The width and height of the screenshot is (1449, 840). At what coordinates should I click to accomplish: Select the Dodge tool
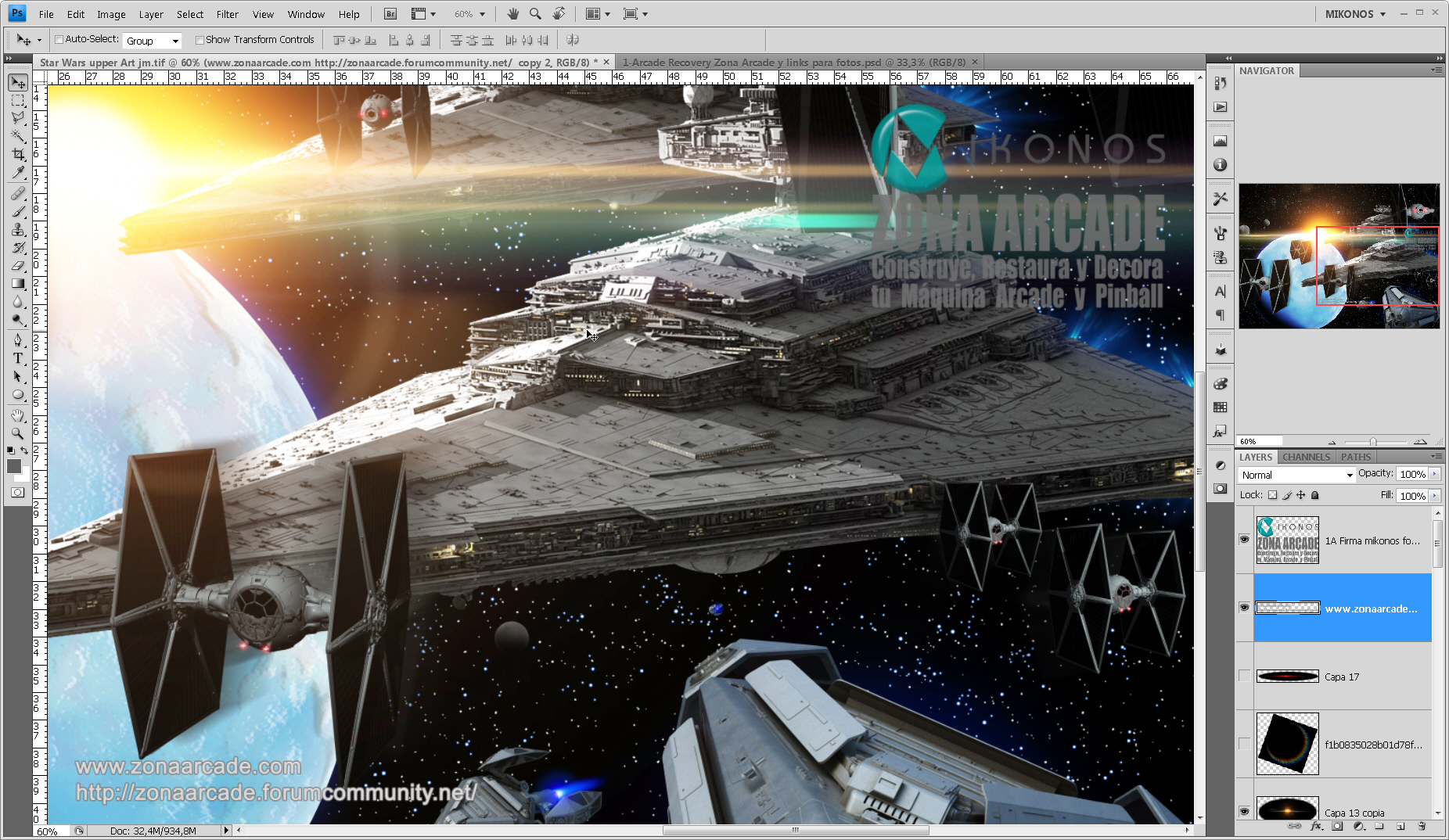coord(18,320)
